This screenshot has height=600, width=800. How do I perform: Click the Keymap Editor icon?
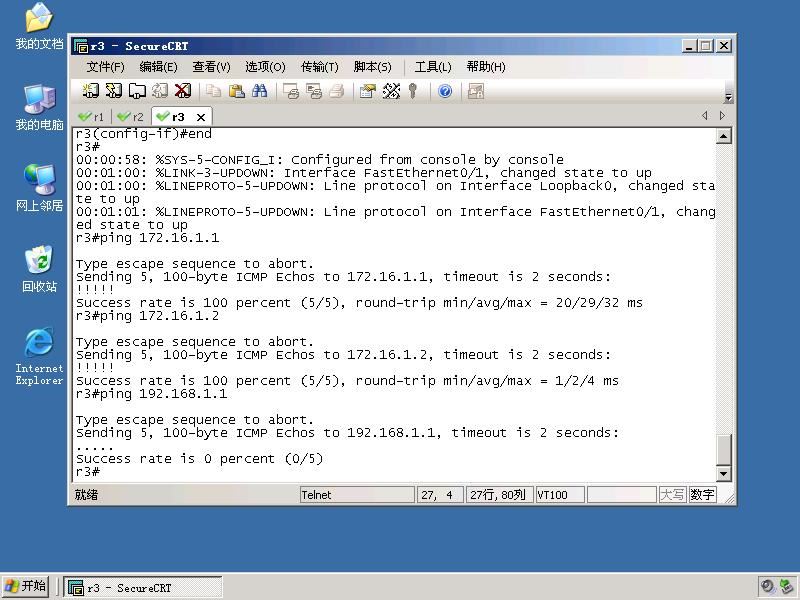pos(391,91)
